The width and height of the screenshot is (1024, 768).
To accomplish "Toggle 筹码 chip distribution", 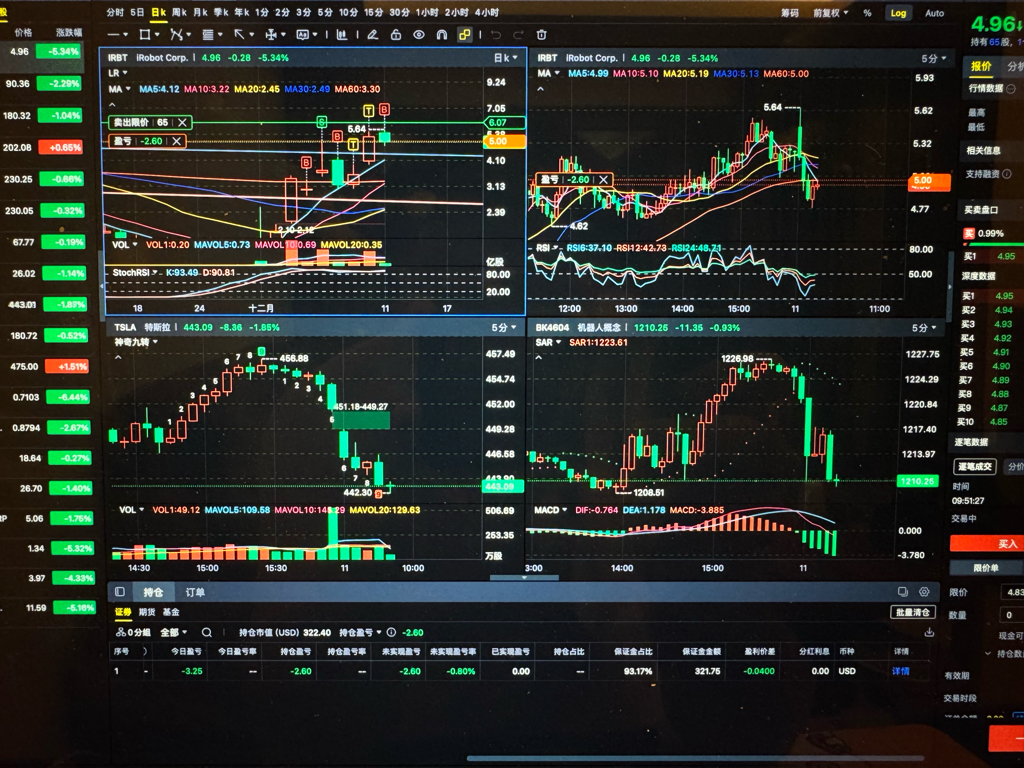I will pyautogui.click(x=790, y=13).
